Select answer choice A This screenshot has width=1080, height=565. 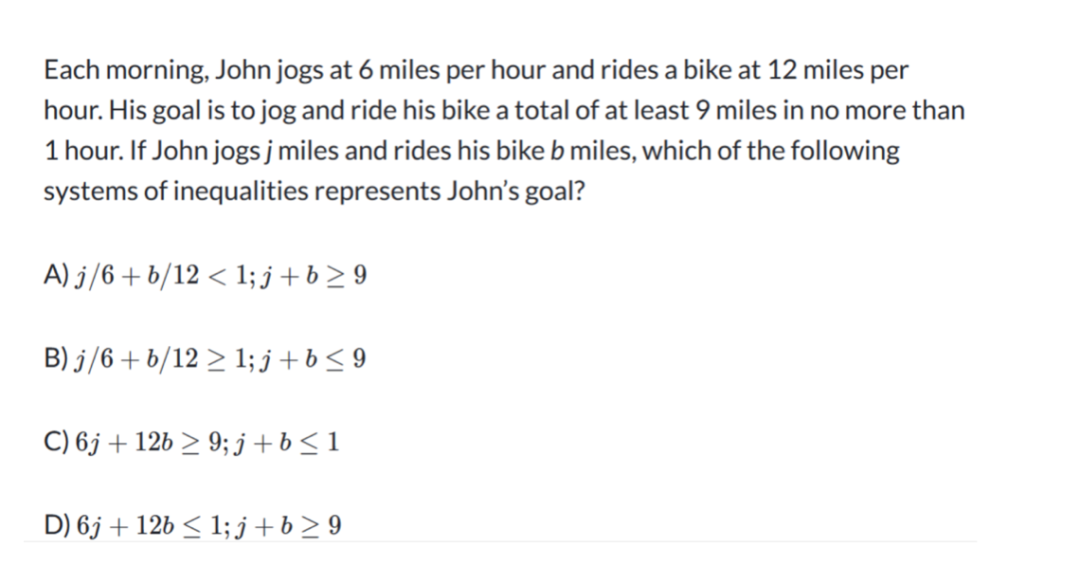[205, 276]
